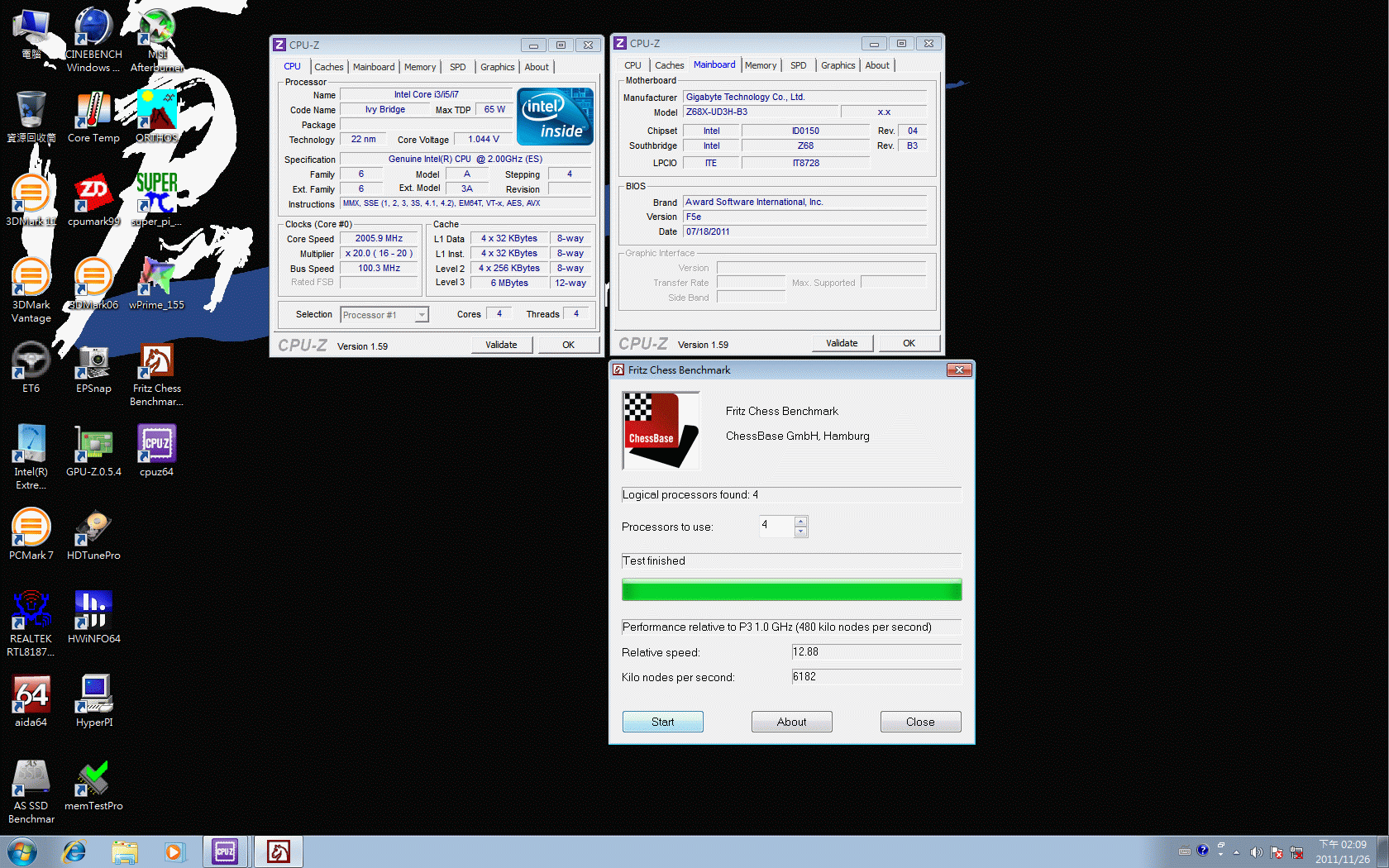The image size is (1389, 868).
Task: Select the Core Temp desktop icon
Action: 93,117
